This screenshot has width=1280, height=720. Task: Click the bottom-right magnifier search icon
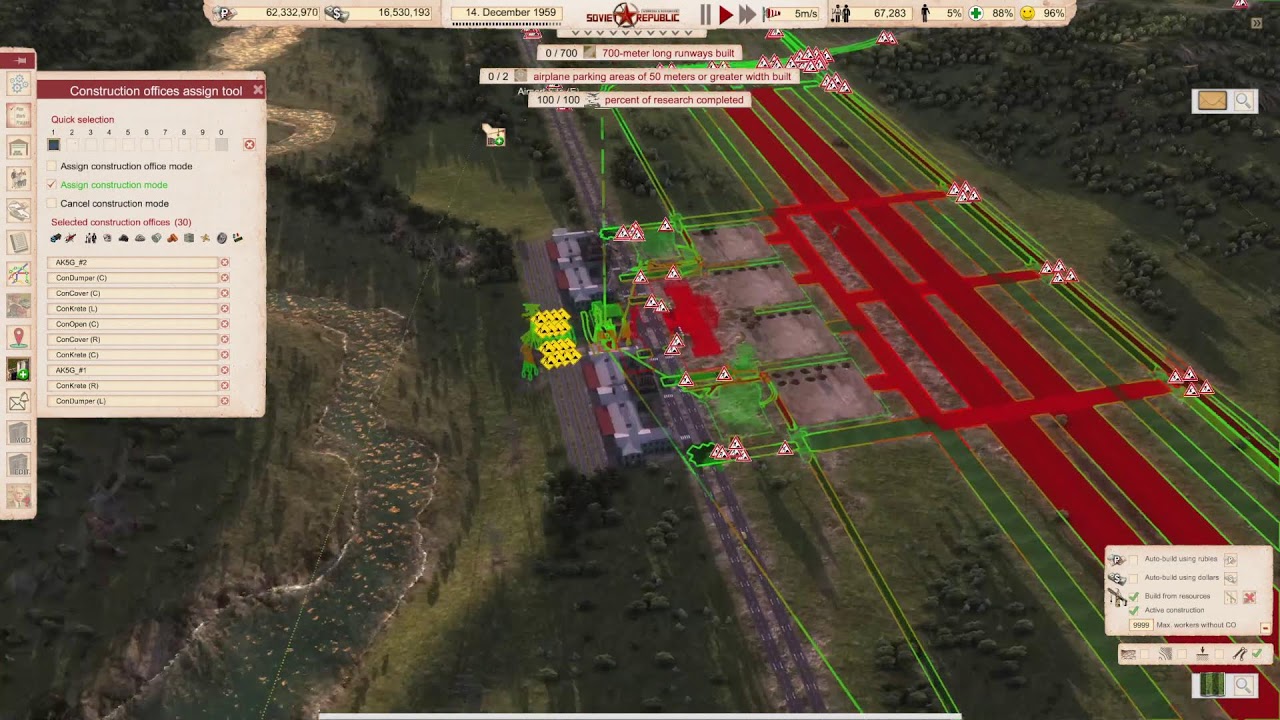click(x=1243, y=685)
